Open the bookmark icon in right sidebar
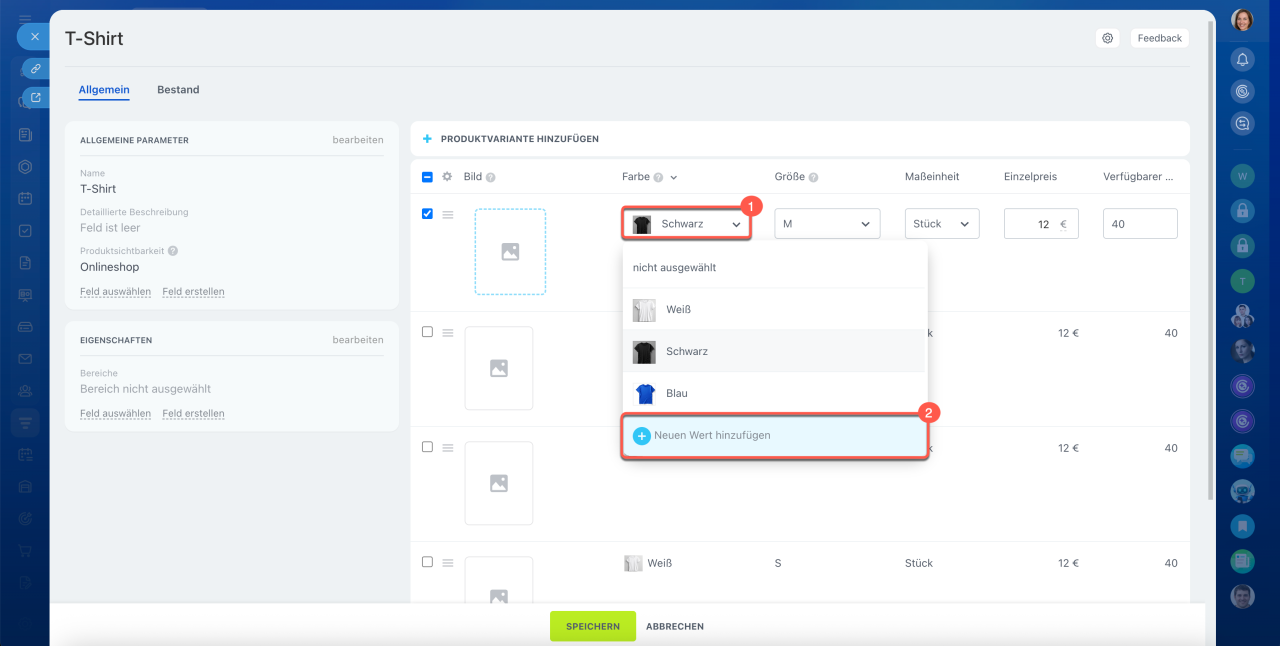The width and height of the screenshot is (1280, 646). [x=1242, y=526]
